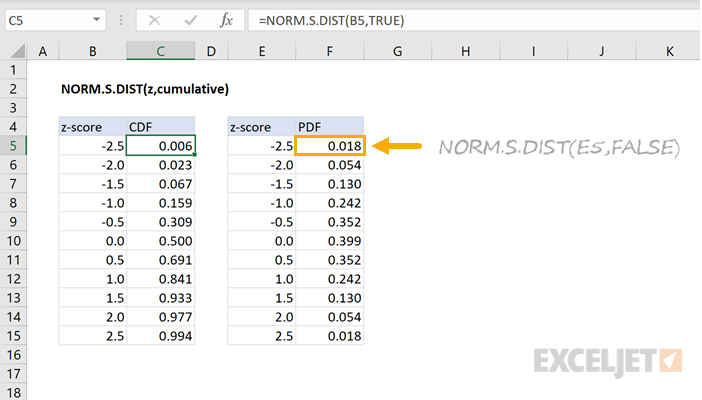Select cell F6 showing 0.054
The image size is (702, 400).
pos(330,165)
